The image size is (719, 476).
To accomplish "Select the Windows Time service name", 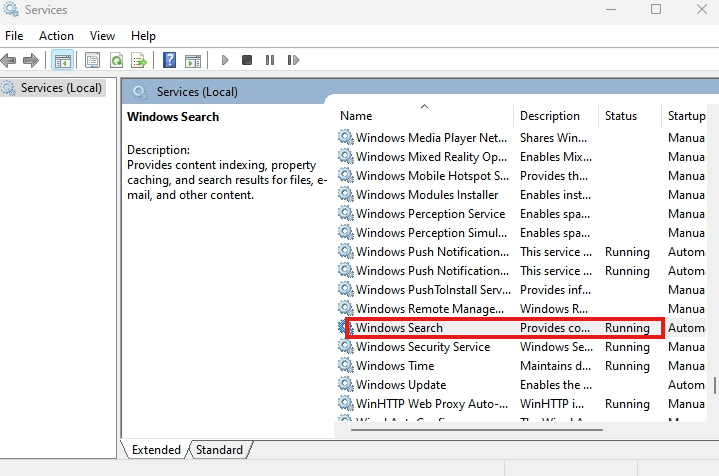I will [395, 366].
